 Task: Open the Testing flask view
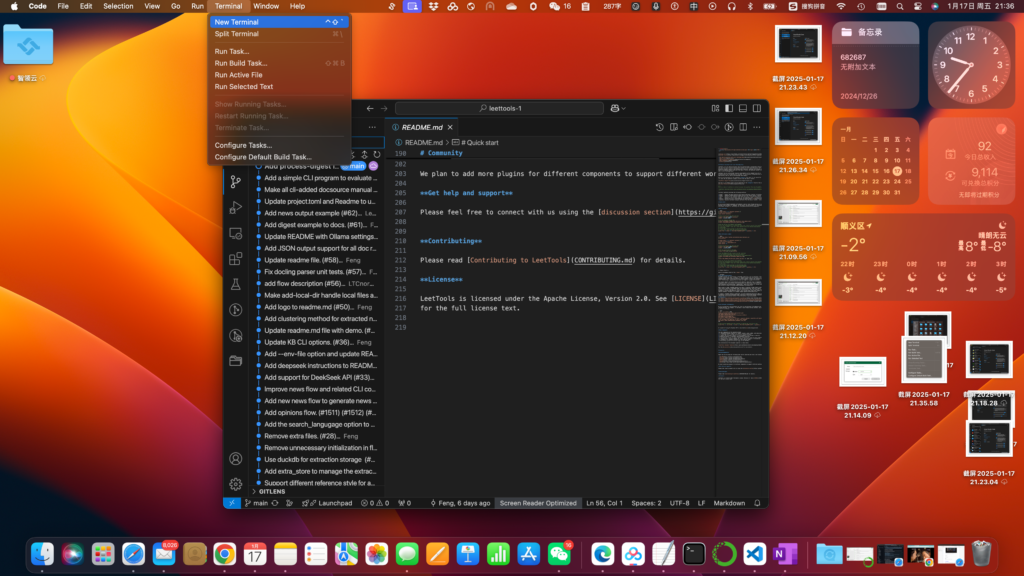click(236, 284)
